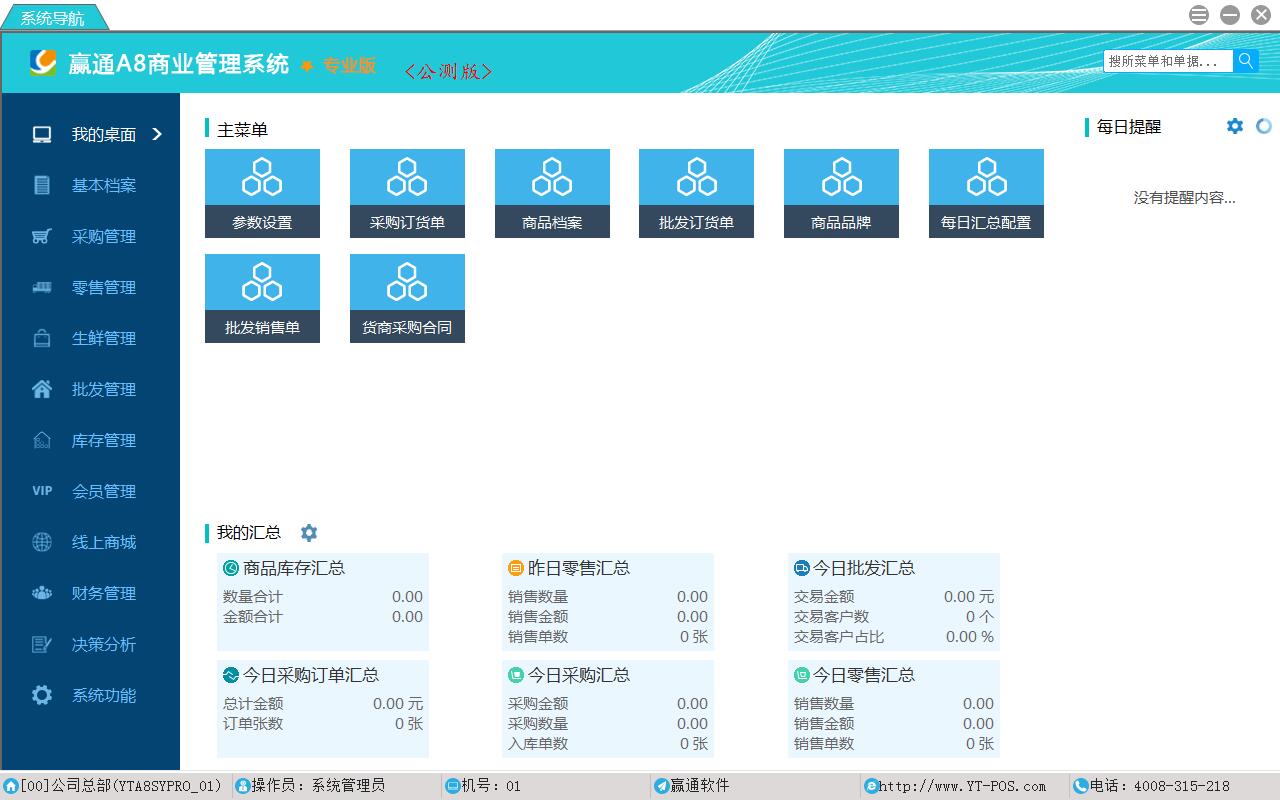
Task: Open 会员管理 sidebar section
Action: [x=103, y=491]
